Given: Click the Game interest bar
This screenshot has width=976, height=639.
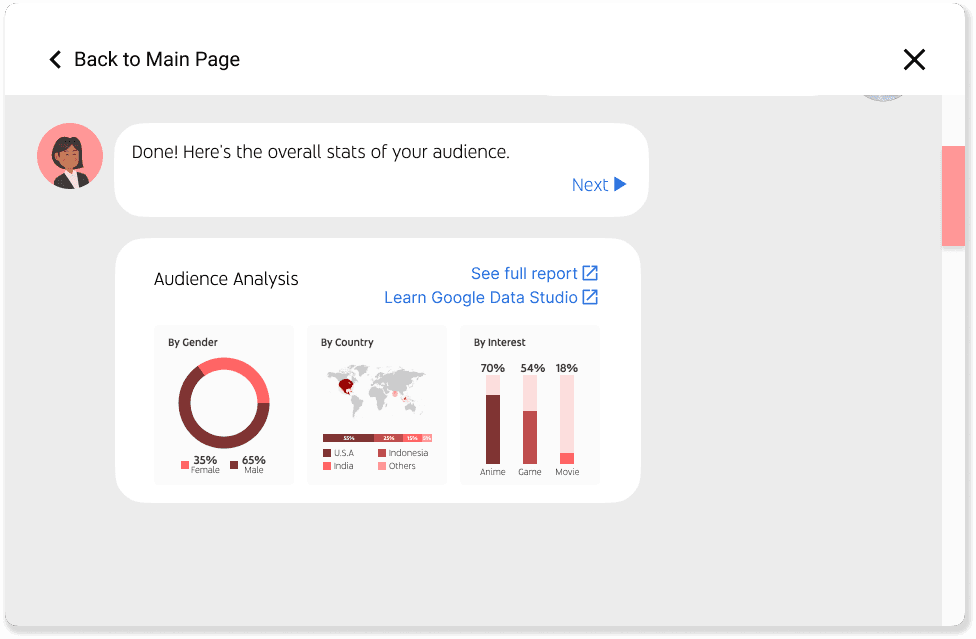Looking at the screenshot, I should [530, 419].
